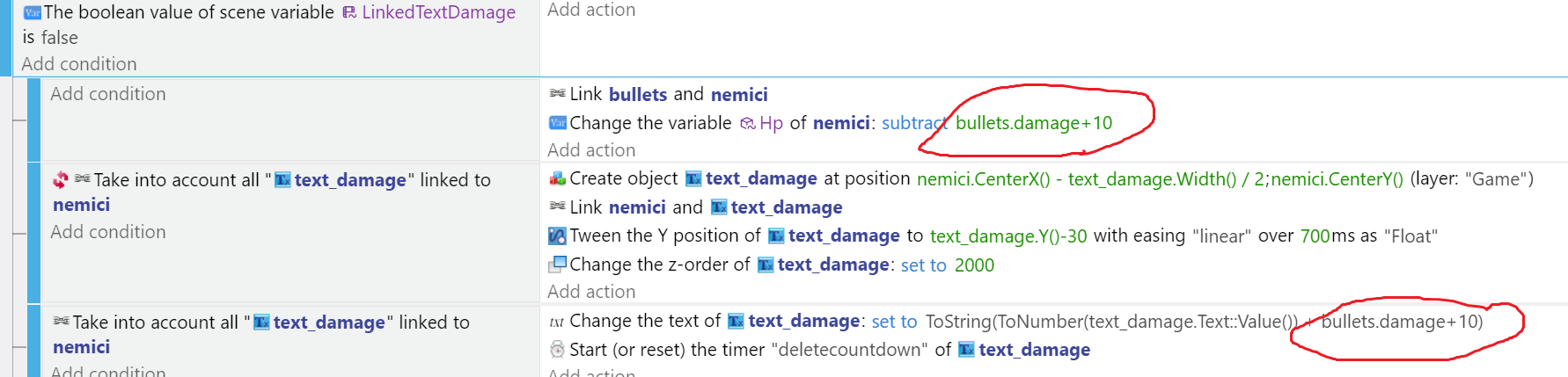Click the Change the text action icon
This screenshot has width=1568, height=377.
coord(557,322)
